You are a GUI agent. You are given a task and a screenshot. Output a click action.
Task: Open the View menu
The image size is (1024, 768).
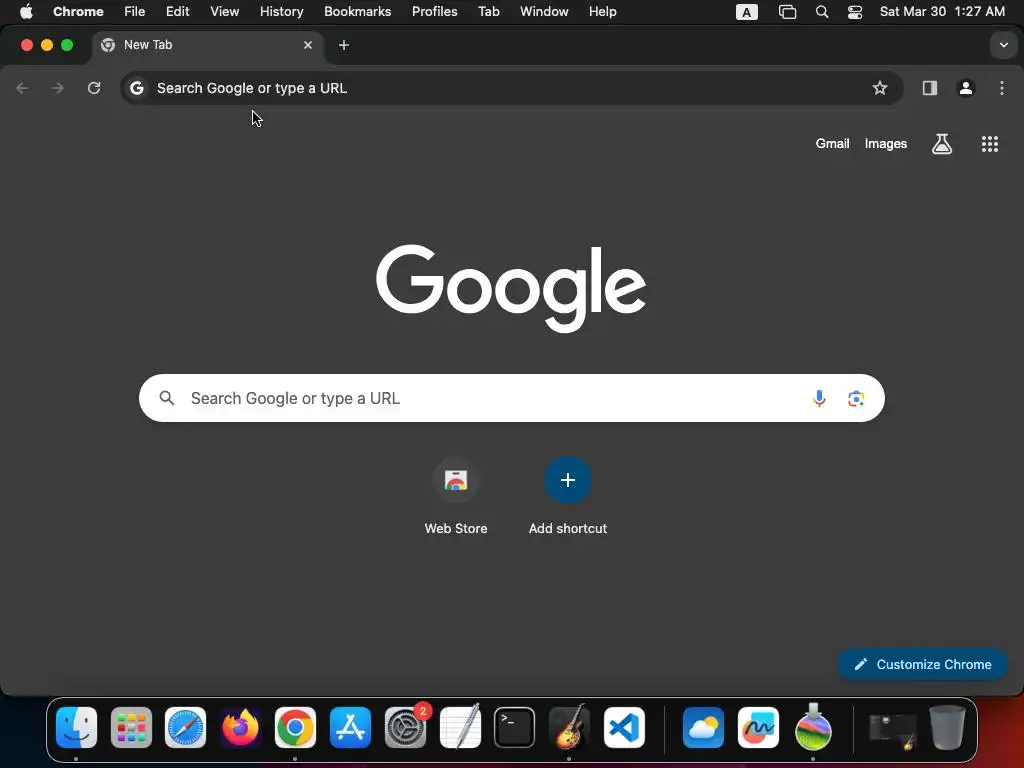(x=224, y=12)
